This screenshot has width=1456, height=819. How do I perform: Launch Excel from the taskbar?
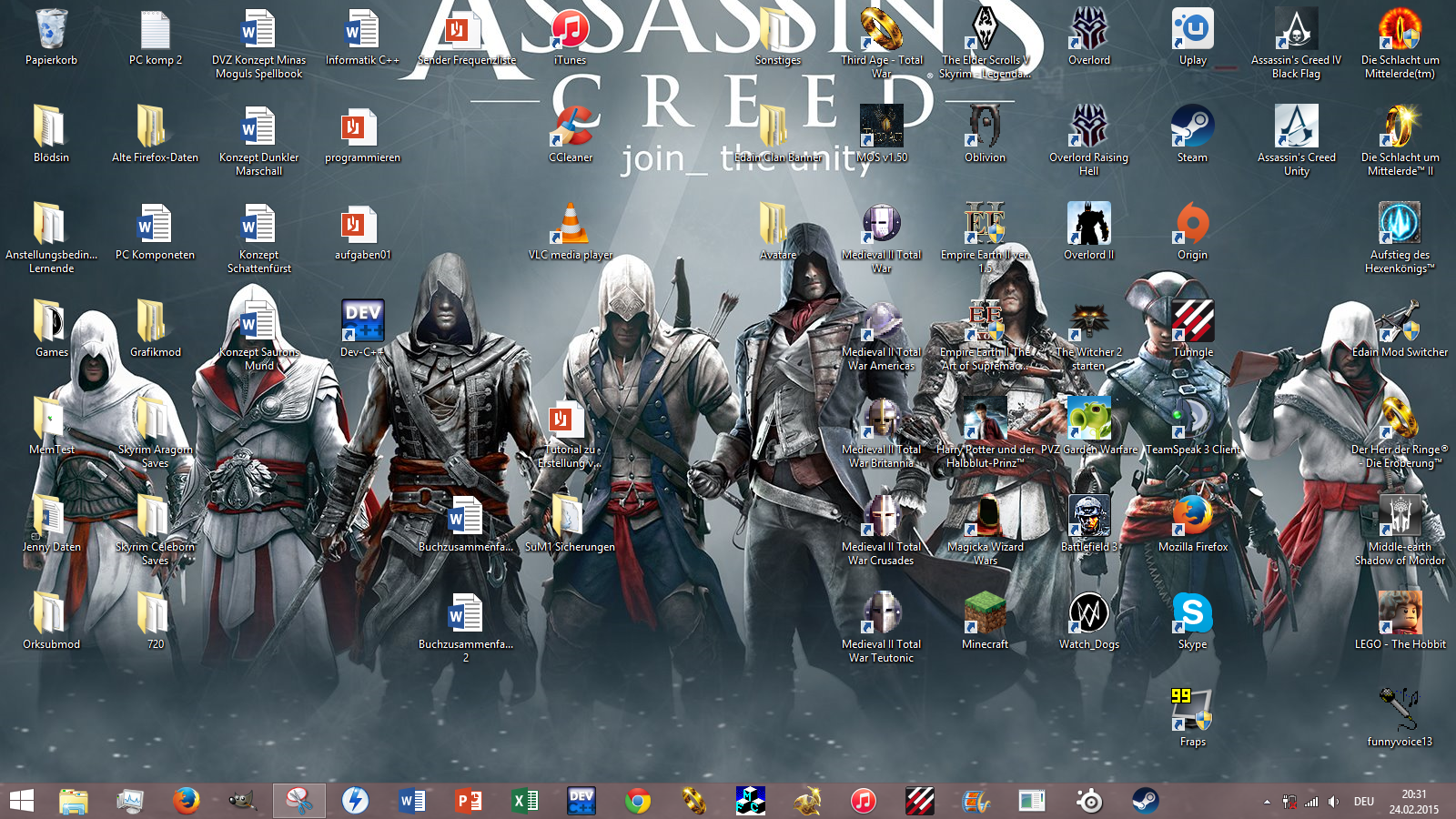coord(524,801)
